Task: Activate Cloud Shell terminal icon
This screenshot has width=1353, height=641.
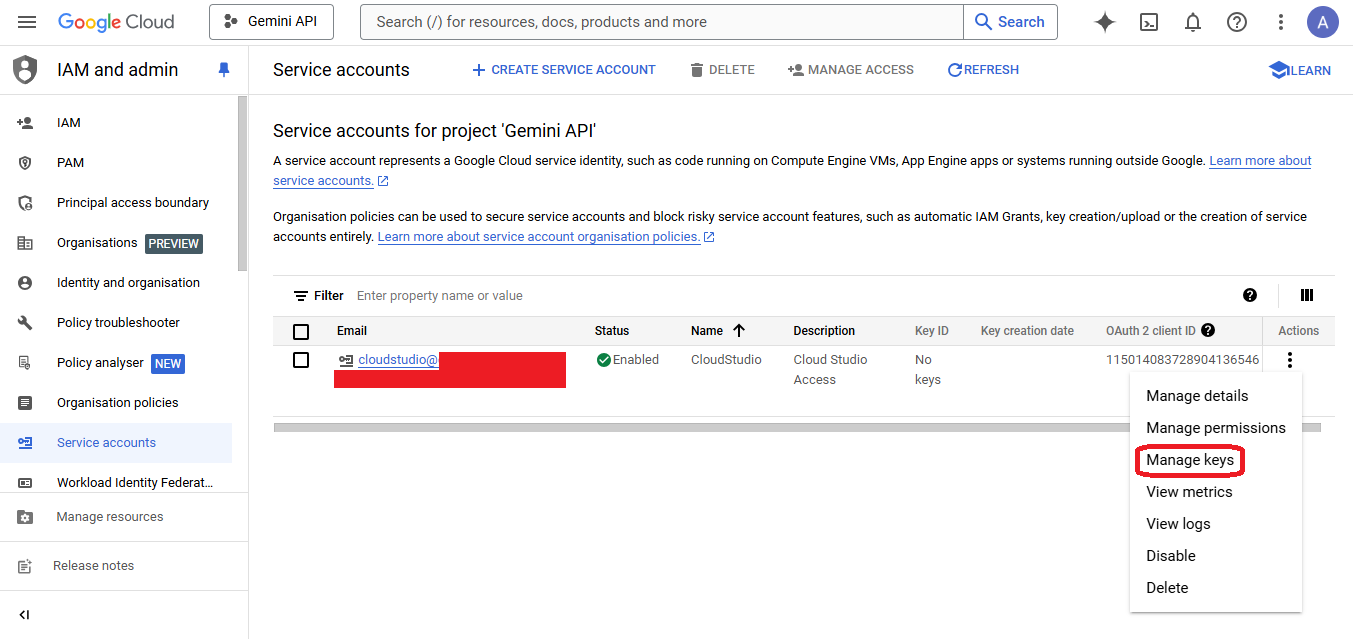Action: click(x=1149, y=22)
